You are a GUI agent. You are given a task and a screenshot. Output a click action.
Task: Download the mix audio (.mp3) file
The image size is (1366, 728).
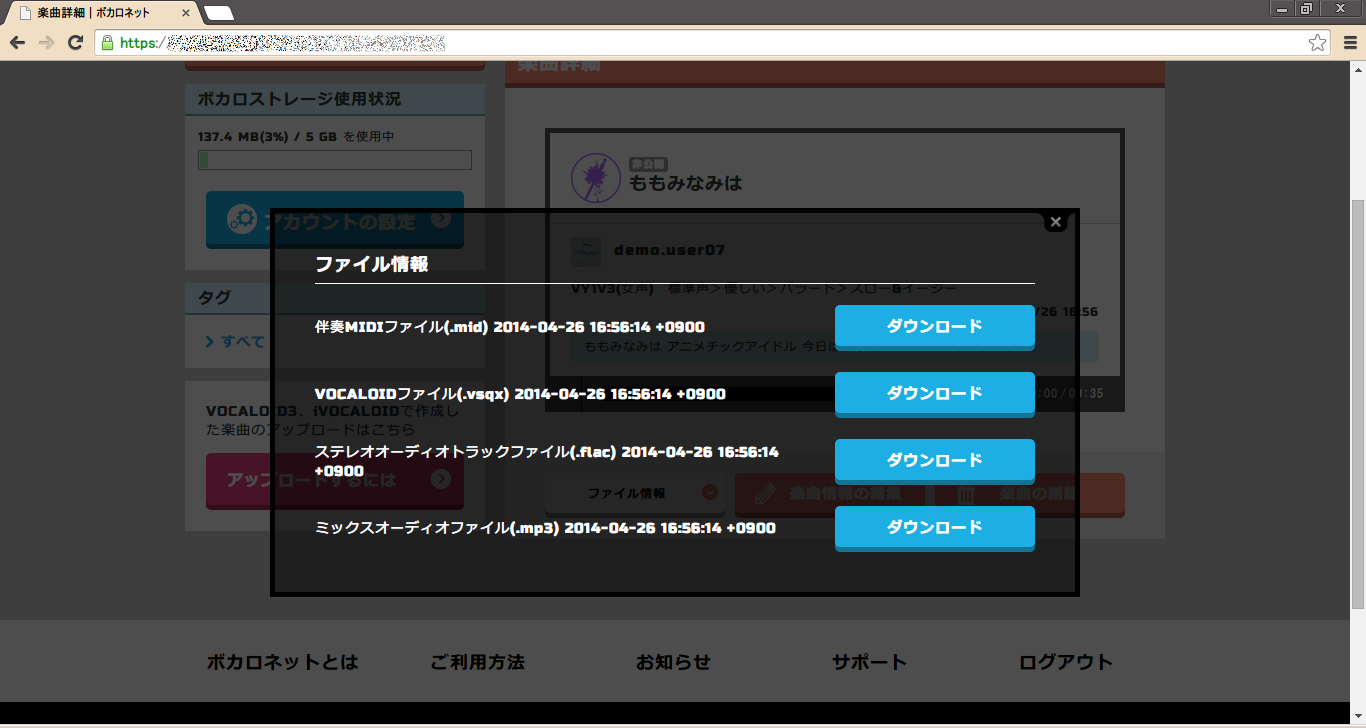tap(934, 528)
